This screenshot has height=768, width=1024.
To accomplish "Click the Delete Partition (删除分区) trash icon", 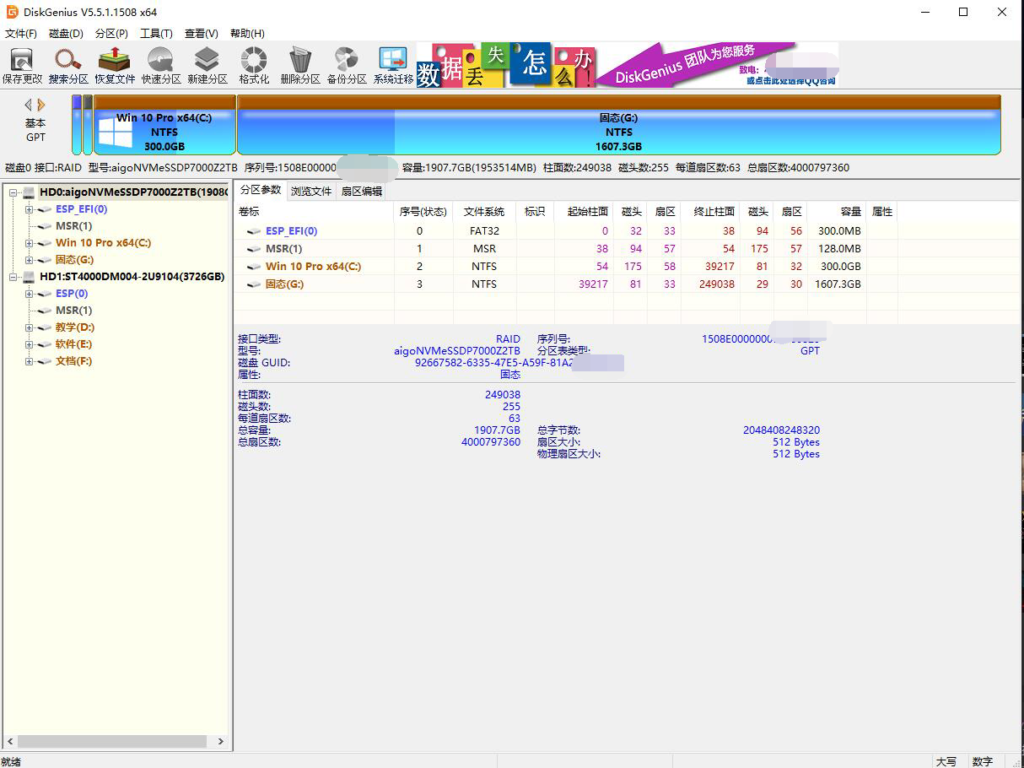I will coord(300,65).
